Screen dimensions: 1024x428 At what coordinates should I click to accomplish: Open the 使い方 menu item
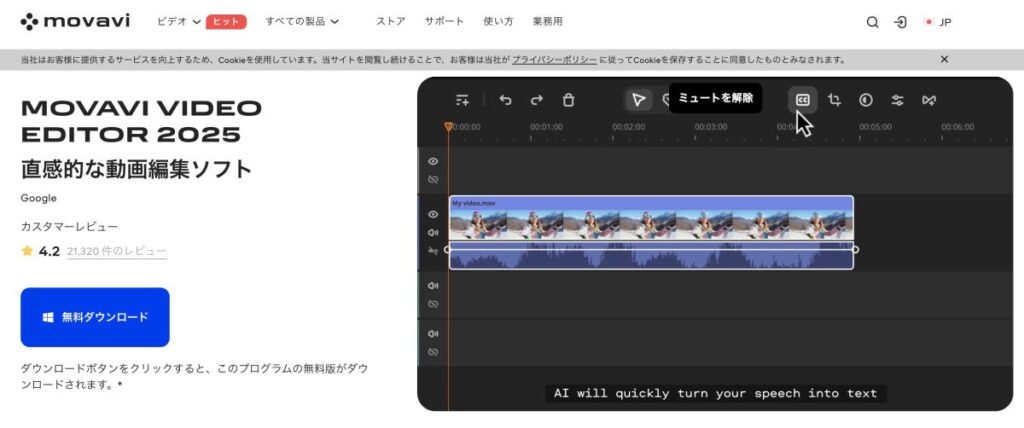[498, 22]
